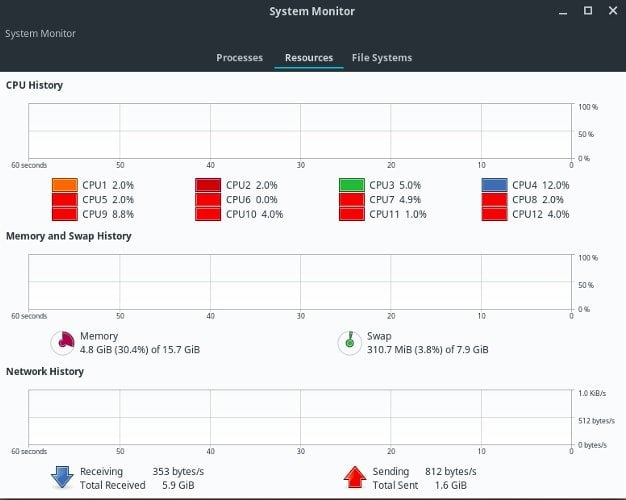Viewport: 626px width, 500px height.
Task: Open the CPU10 color picker swatch
Action: click(208, 214)
